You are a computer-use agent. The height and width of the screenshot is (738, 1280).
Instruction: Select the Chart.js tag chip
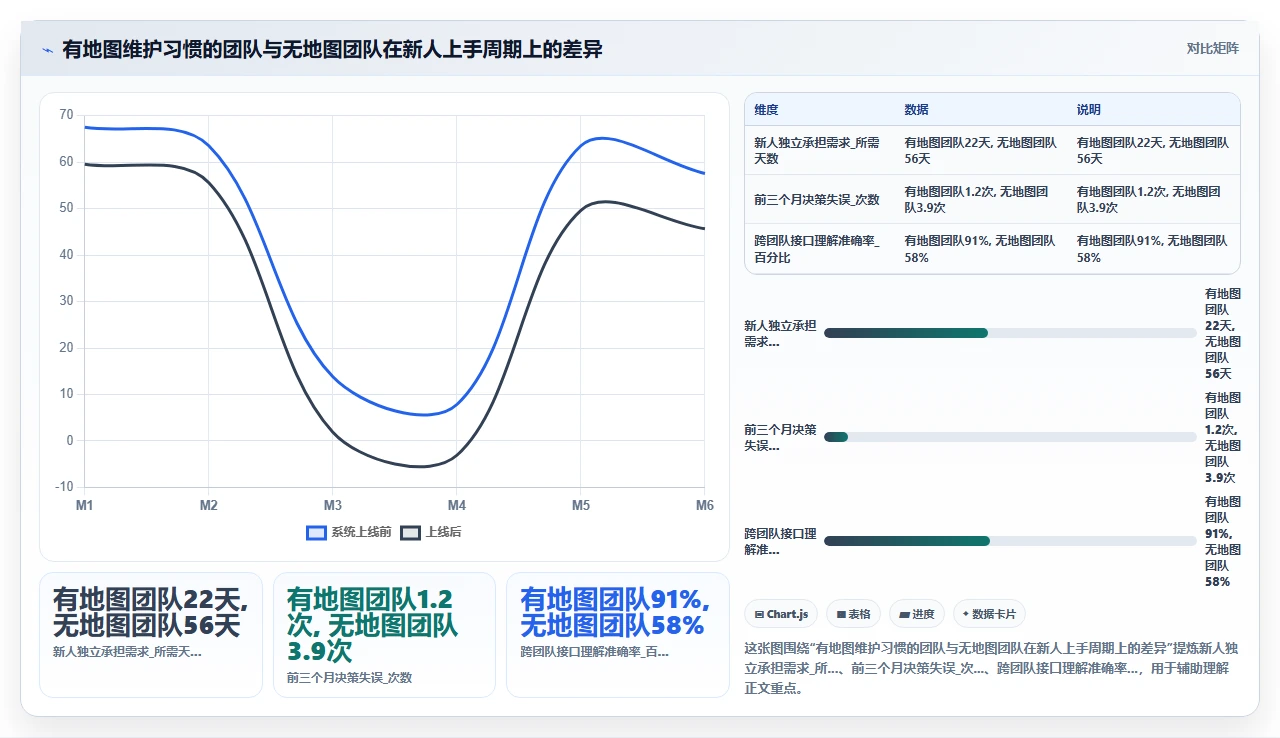782,614
